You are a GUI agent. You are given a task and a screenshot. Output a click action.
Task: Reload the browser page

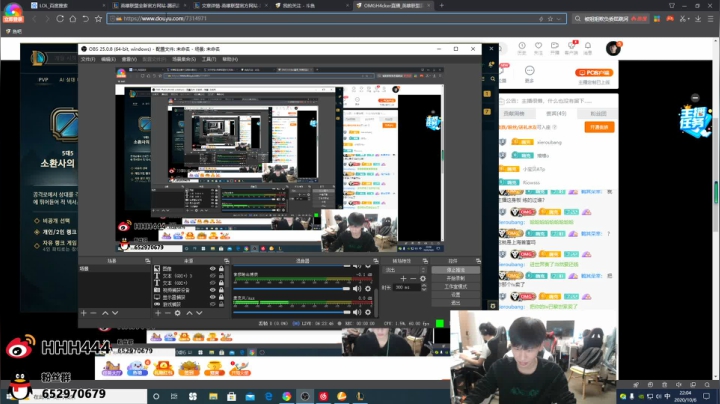tap(60, 19)
